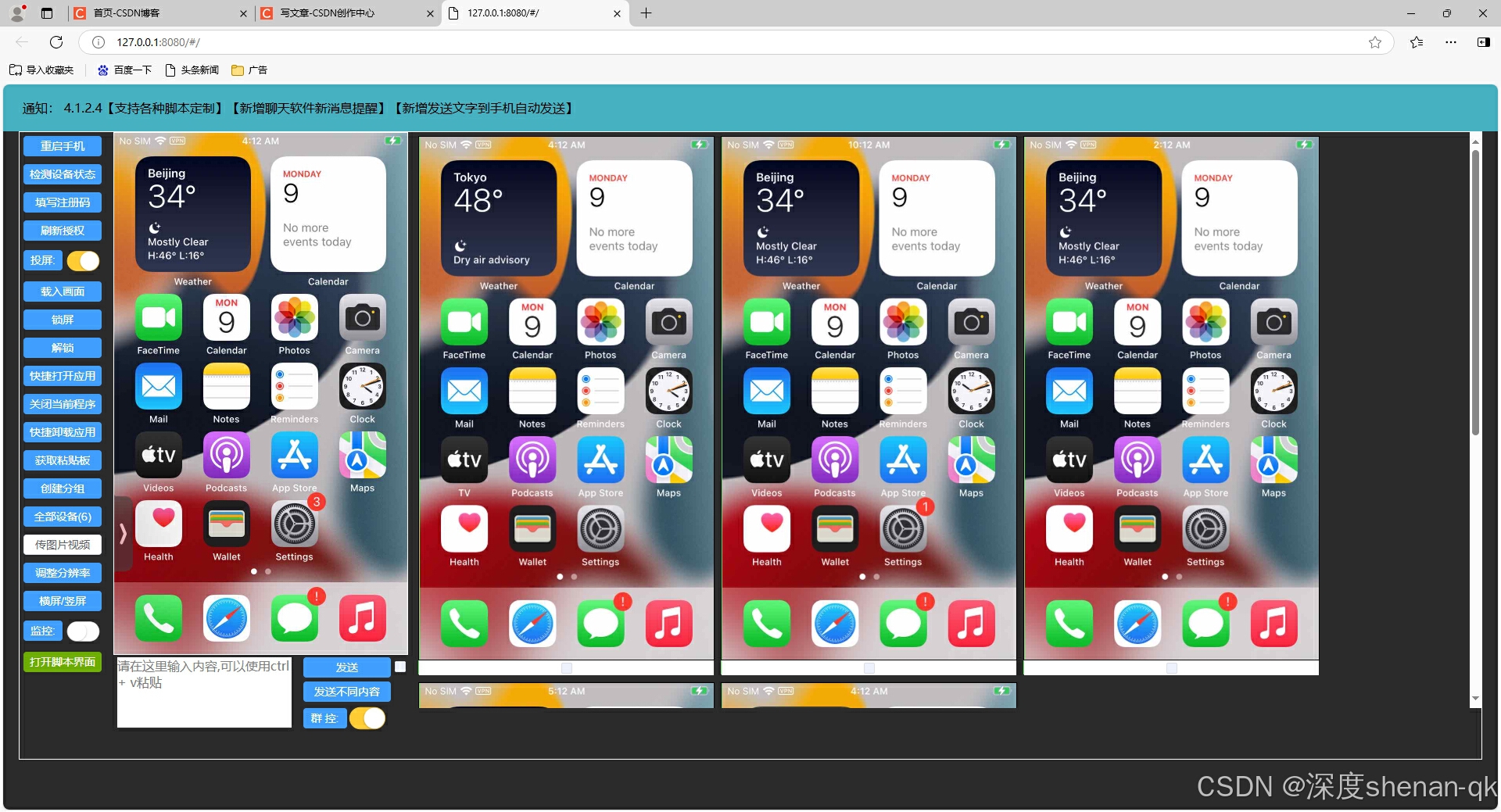Click the 获取粘贴板 button
1501x812 pixels.
(63, 460)
